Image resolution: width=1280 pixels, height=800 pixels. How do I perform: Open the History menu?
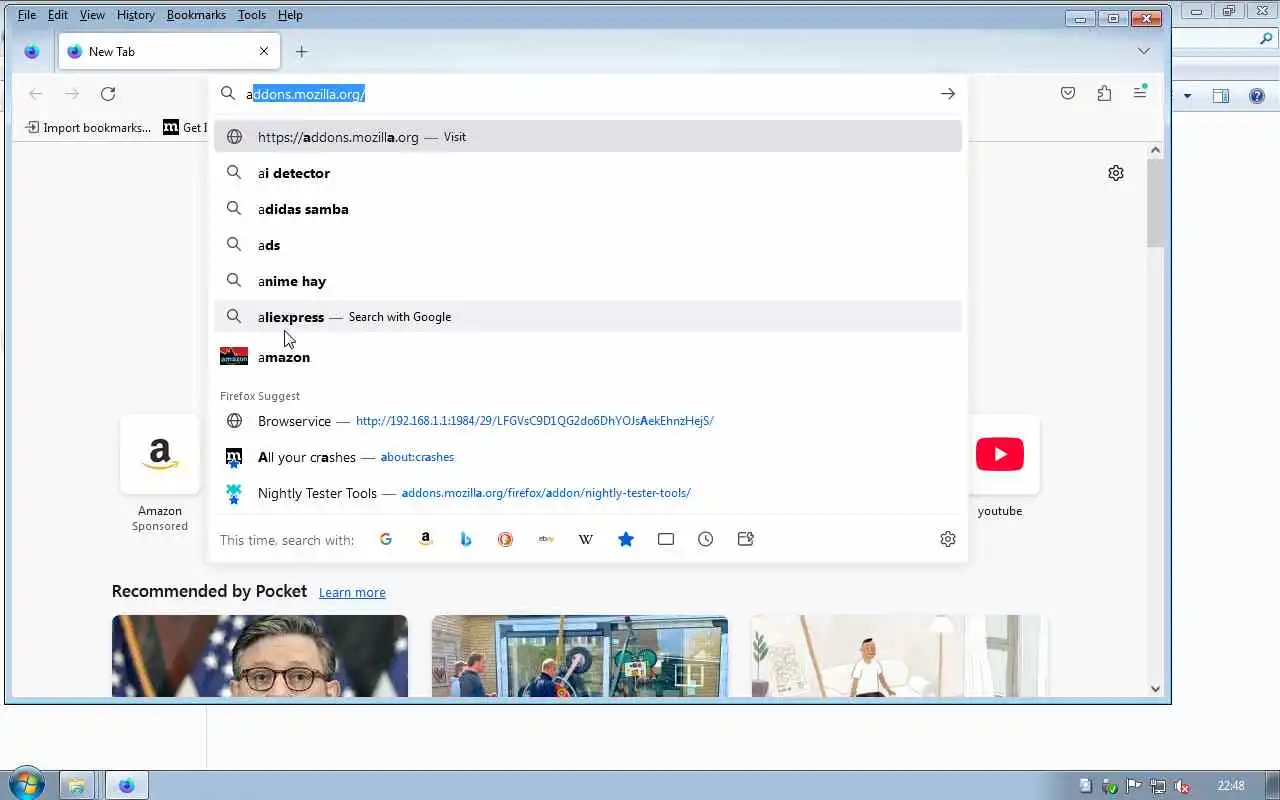(x=135, y=15)
